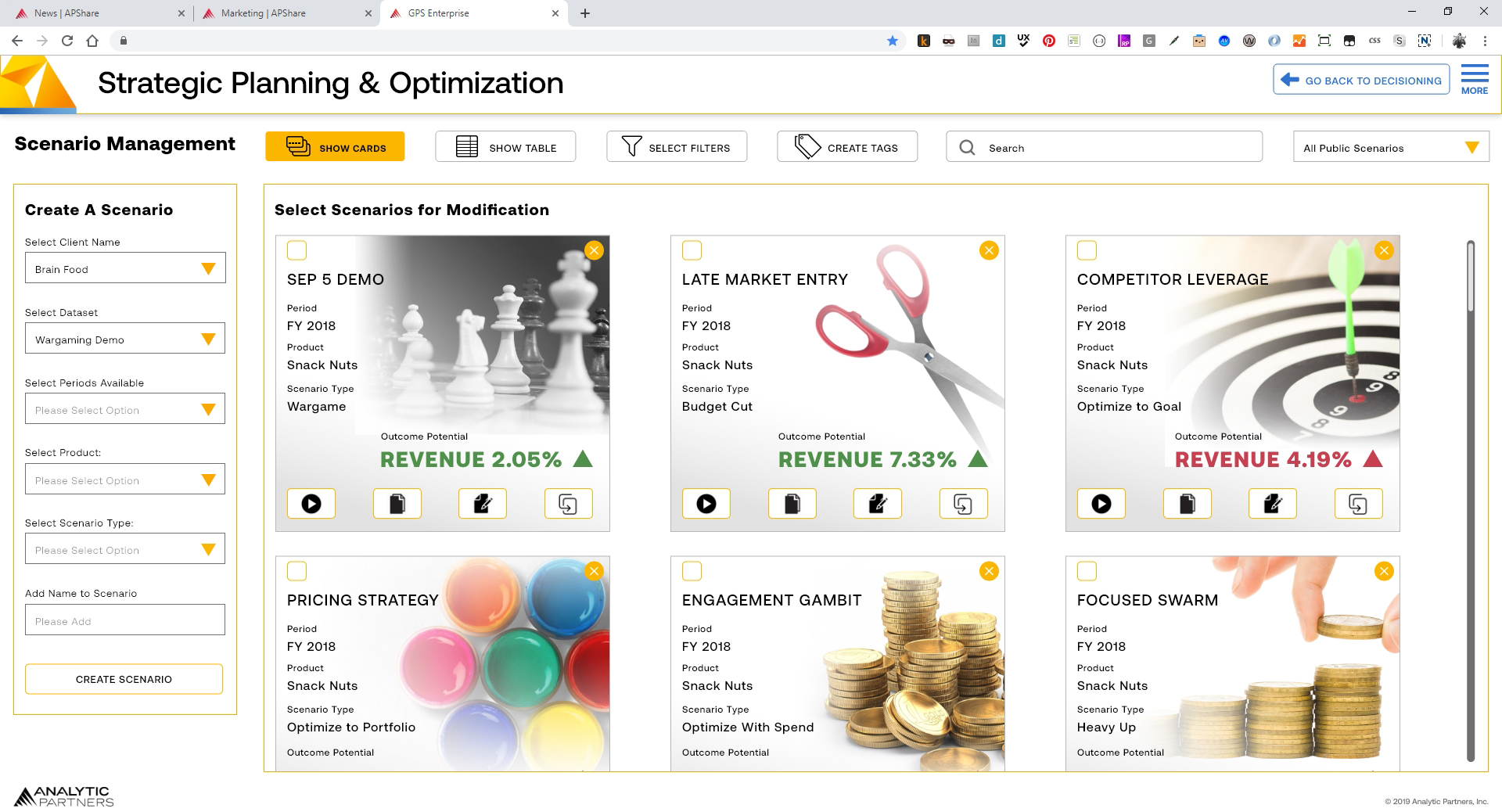Screen dimensions: 1502x812
Task: Remove the LATE MARKET ENTRY card
Action: pos(990,250)
